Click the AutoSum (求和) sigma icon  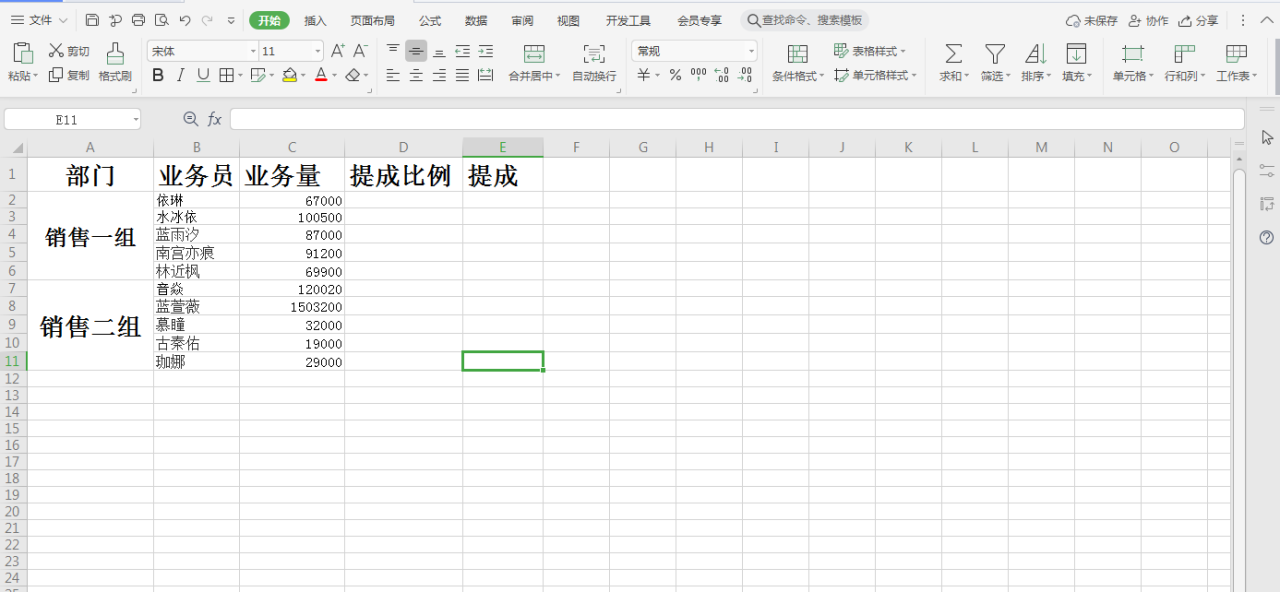tap(954, 54)
